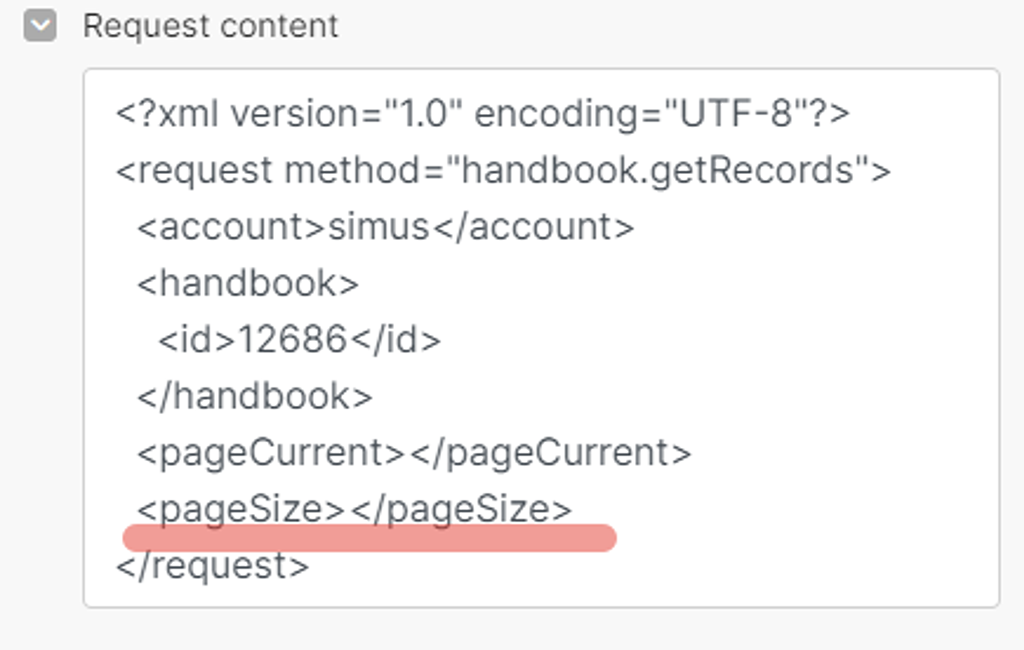Image resolution: width=1024 pixels, height=650 pixels.
Task: Click the account value simus
Action: click(x=378, y=227)
